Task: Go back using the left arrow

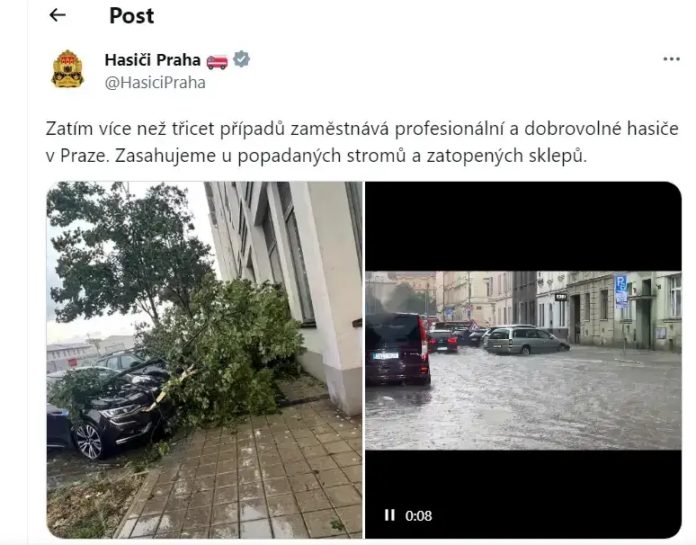Action: click(57, 15)
